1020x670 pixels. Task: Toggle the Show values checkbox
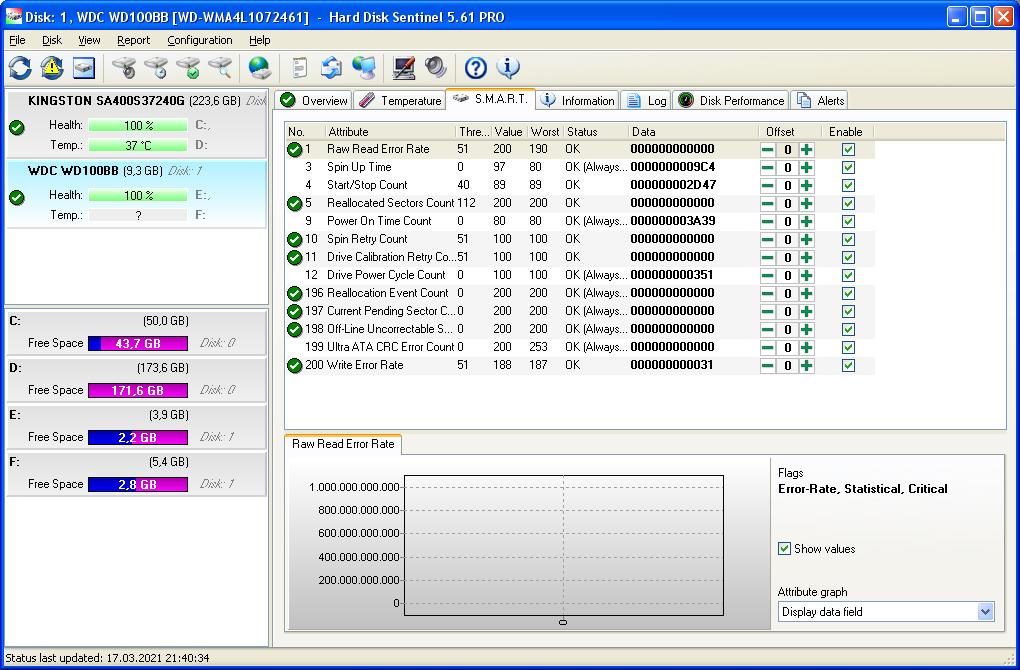pos(785,548)
